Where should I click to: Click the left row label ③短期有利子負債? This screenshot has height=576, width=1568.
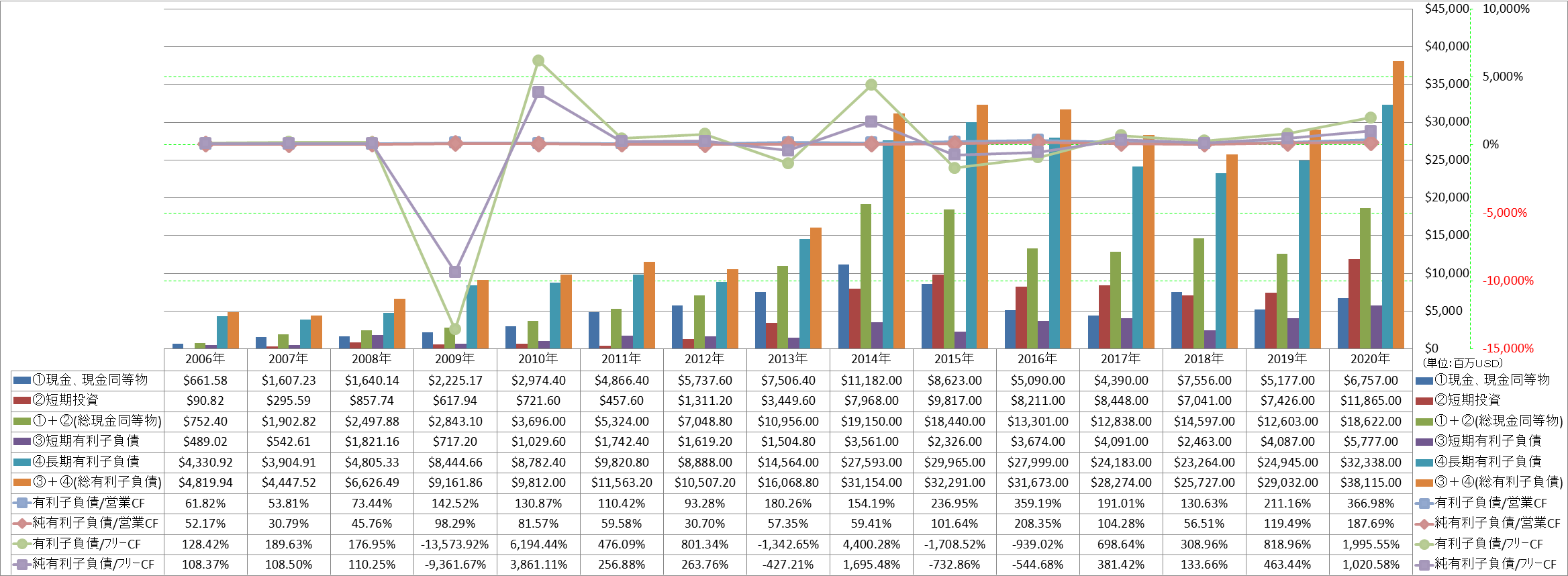tap(86, 441)
